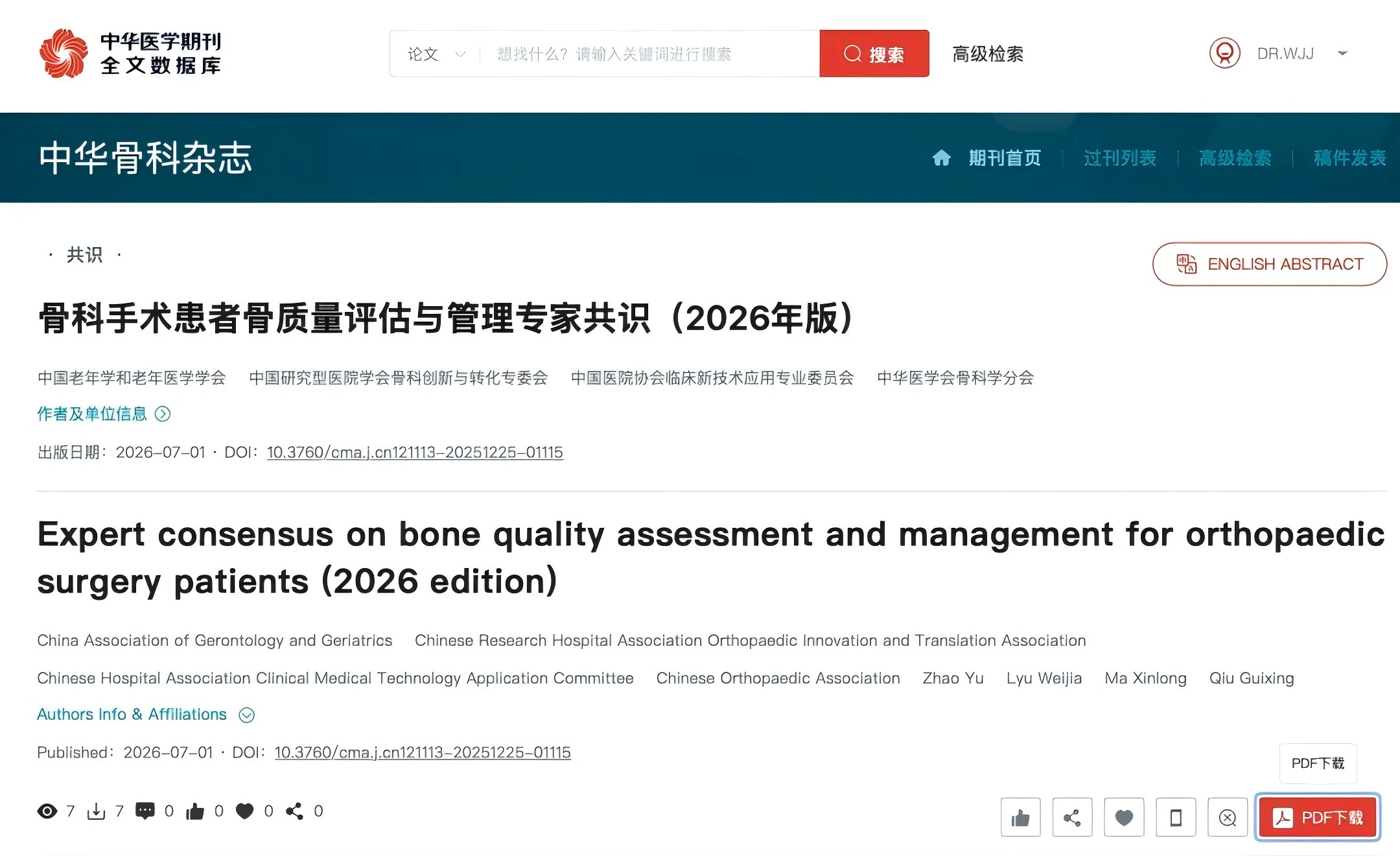Click 中国老年学和老年医学学会 organization name
The width and height of the screenshot is (1400, 856).
132,377
